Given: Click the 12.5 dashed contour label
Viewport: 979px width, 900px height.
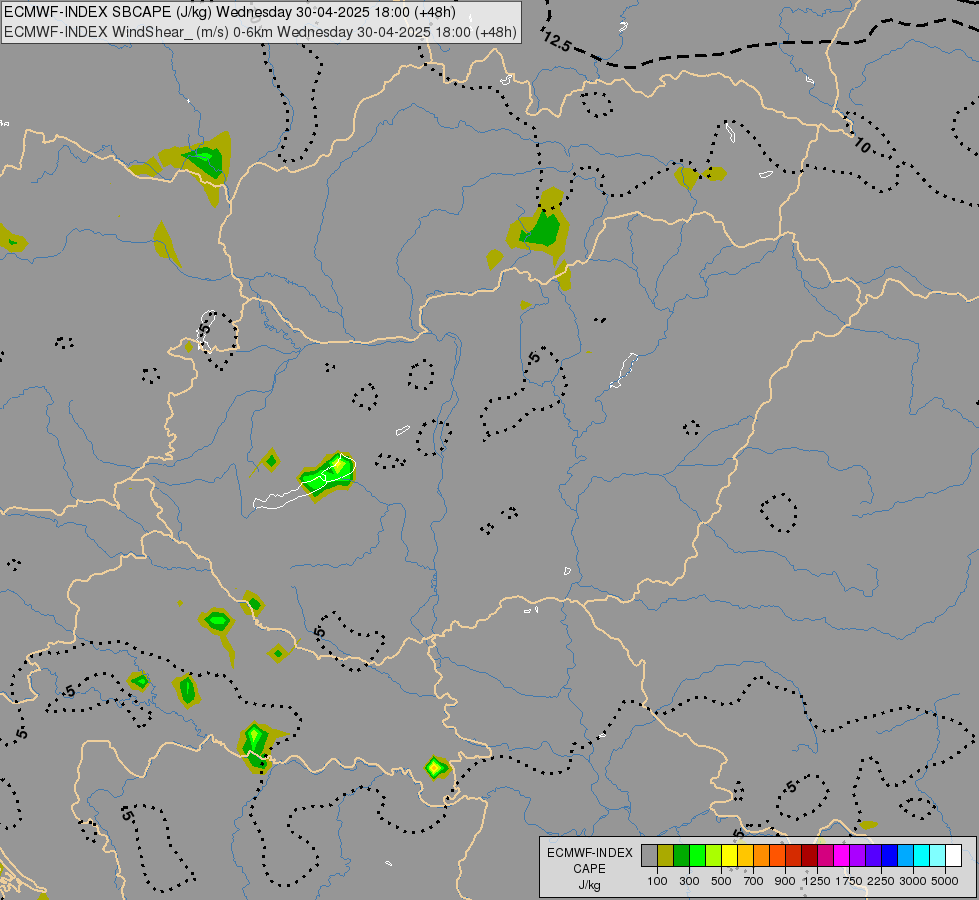Looking at the screenshot, I should tap(556, 41).
